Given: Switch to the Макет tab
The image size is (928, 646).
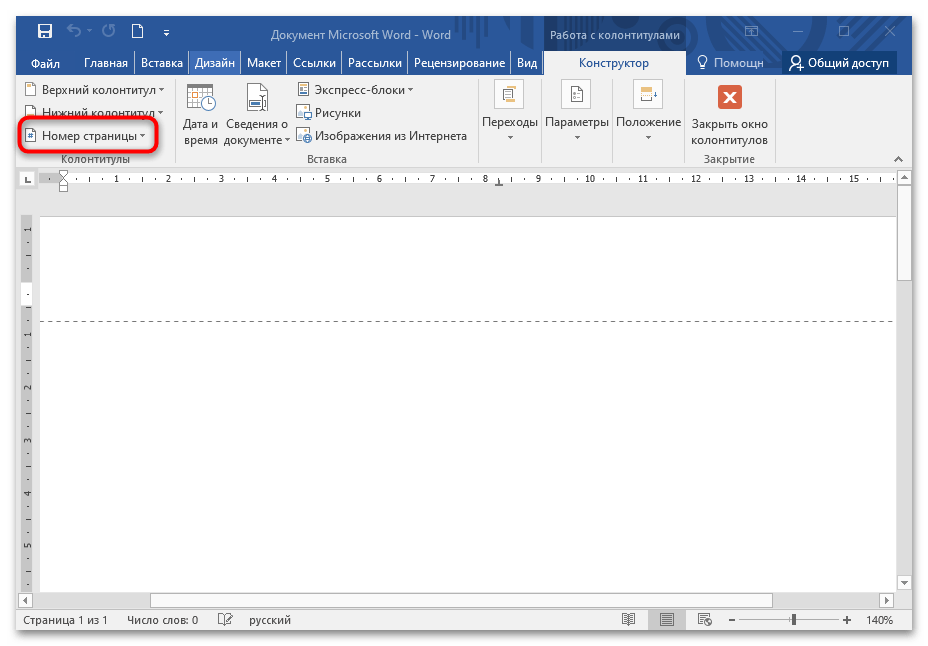Looking at the screenshot, I should pos(264,63).
